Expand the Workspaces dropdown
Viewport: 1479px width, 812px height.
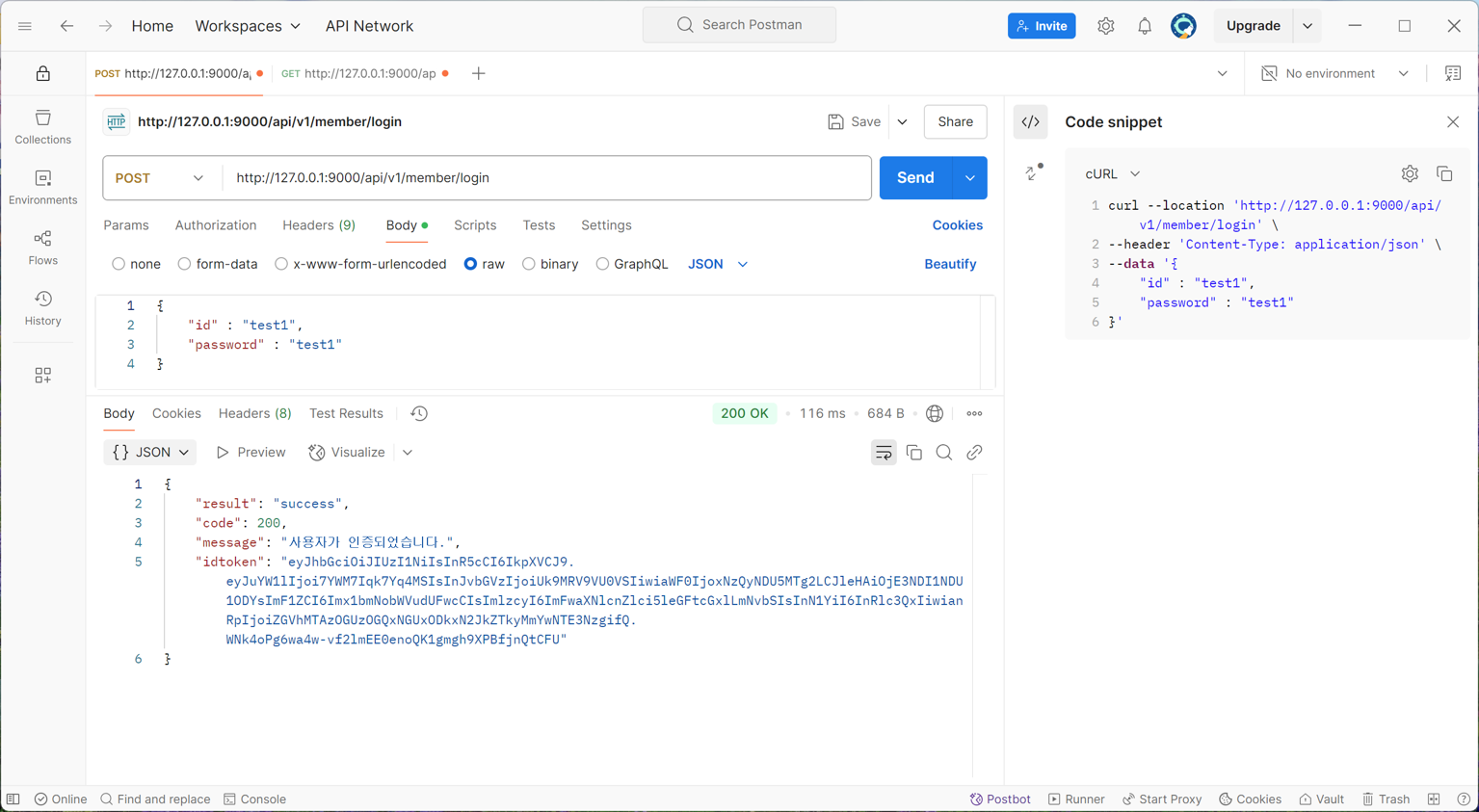tap(248, 26)
